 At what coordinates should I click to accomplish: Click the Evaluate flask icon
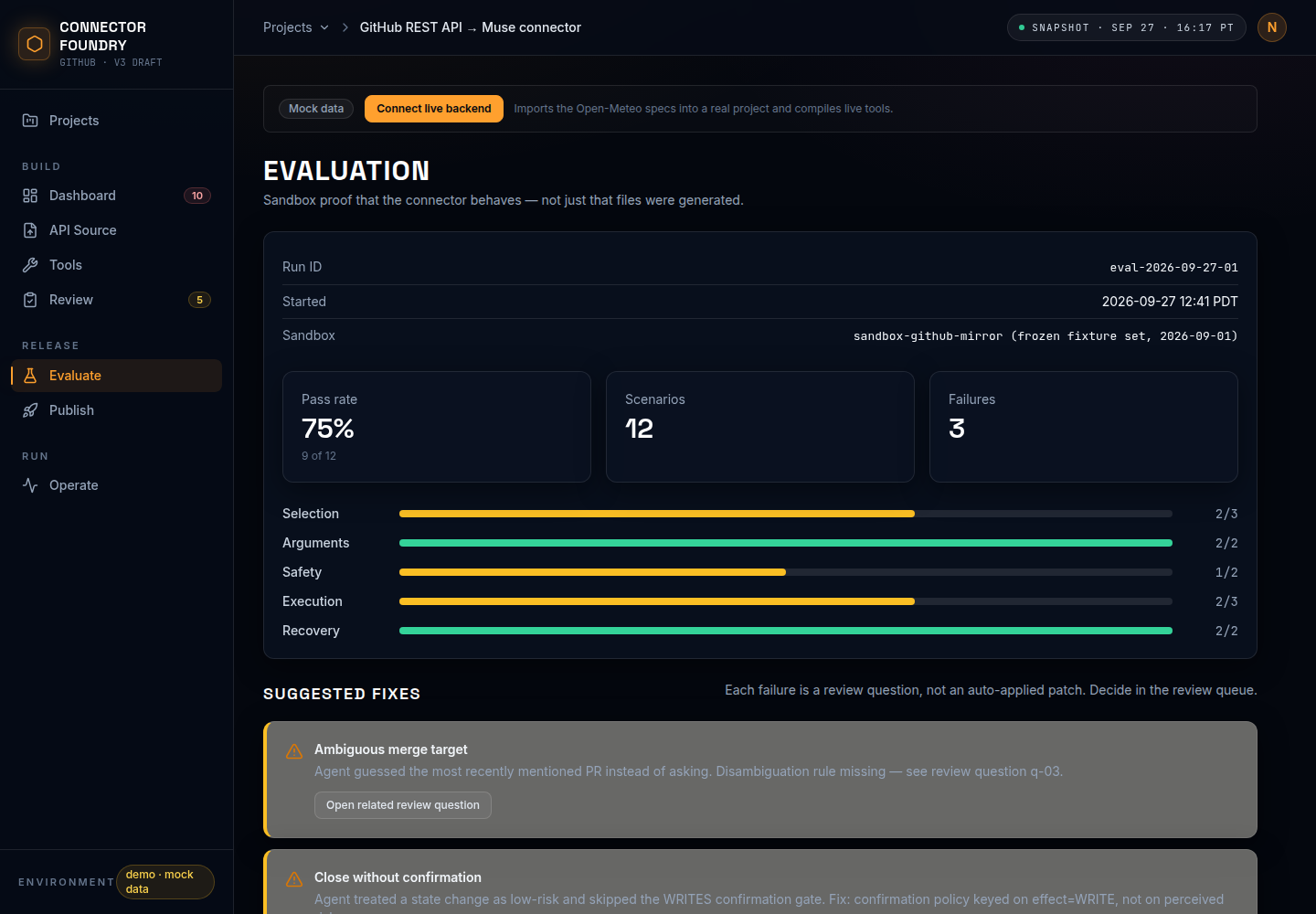pyautogui.click(x=30, y=376)
